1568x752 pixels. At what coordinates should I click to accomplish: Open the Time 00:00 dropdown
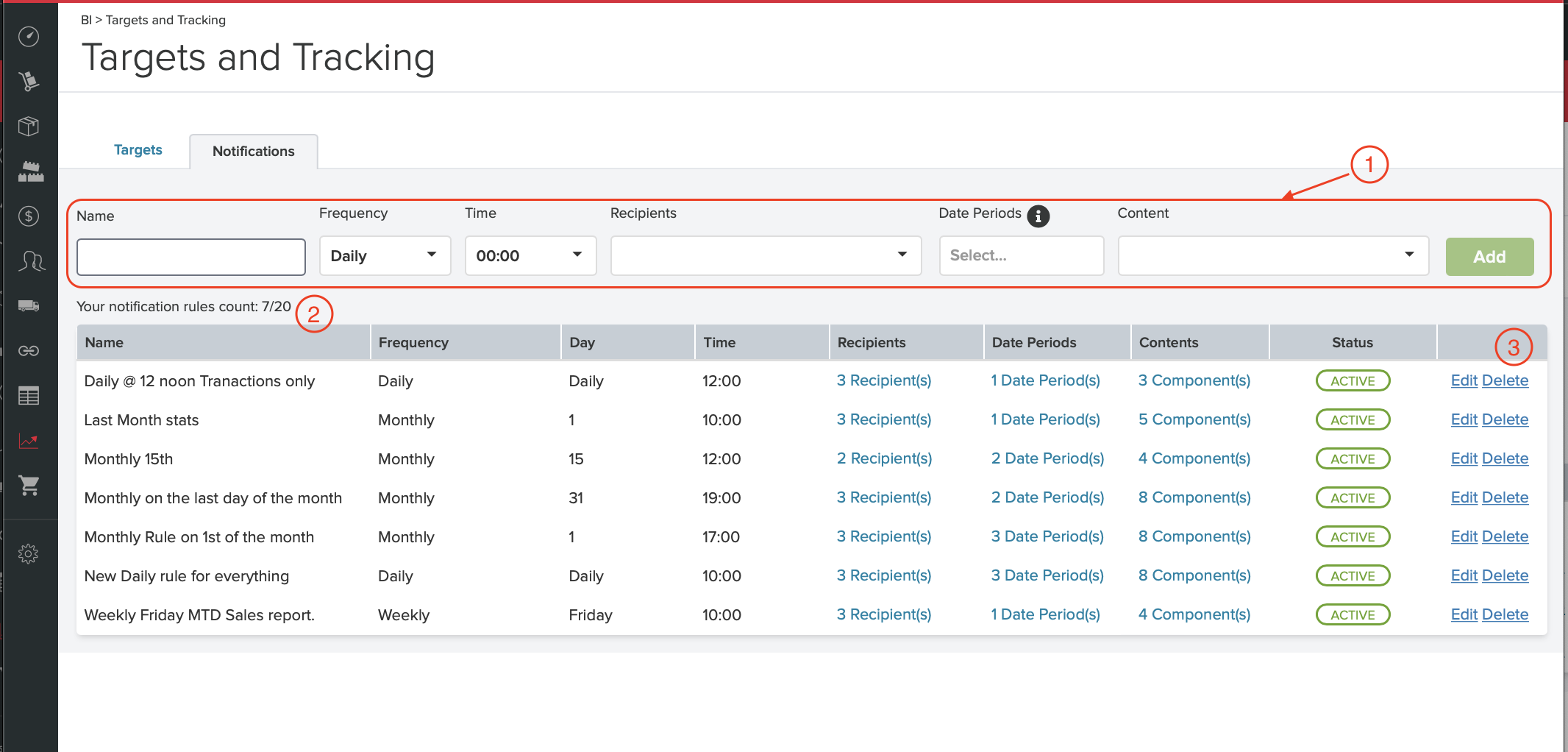coord(530,256)
